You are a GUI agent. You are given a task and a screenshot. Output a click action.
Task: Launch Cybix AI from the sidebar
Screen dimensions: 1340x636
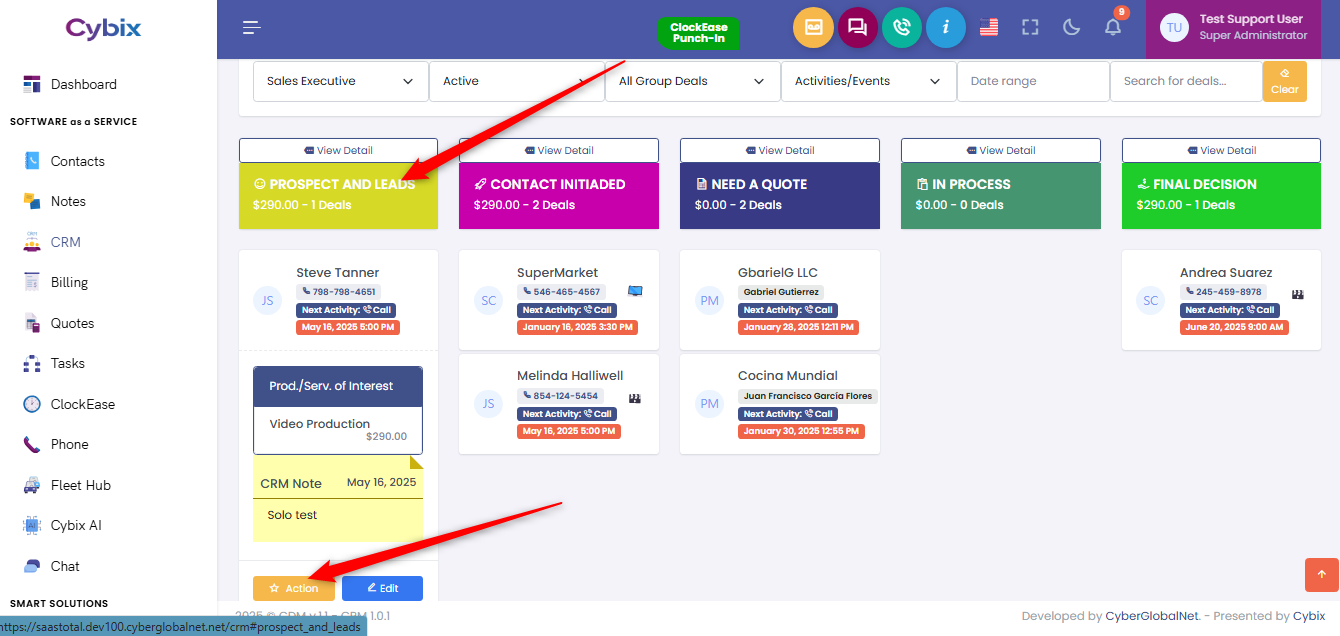point(76,525)
